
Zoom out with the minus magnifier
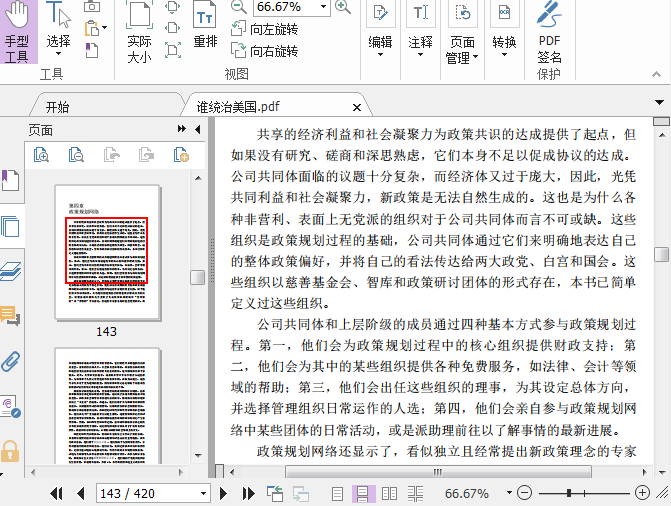(x=238, y=6)
